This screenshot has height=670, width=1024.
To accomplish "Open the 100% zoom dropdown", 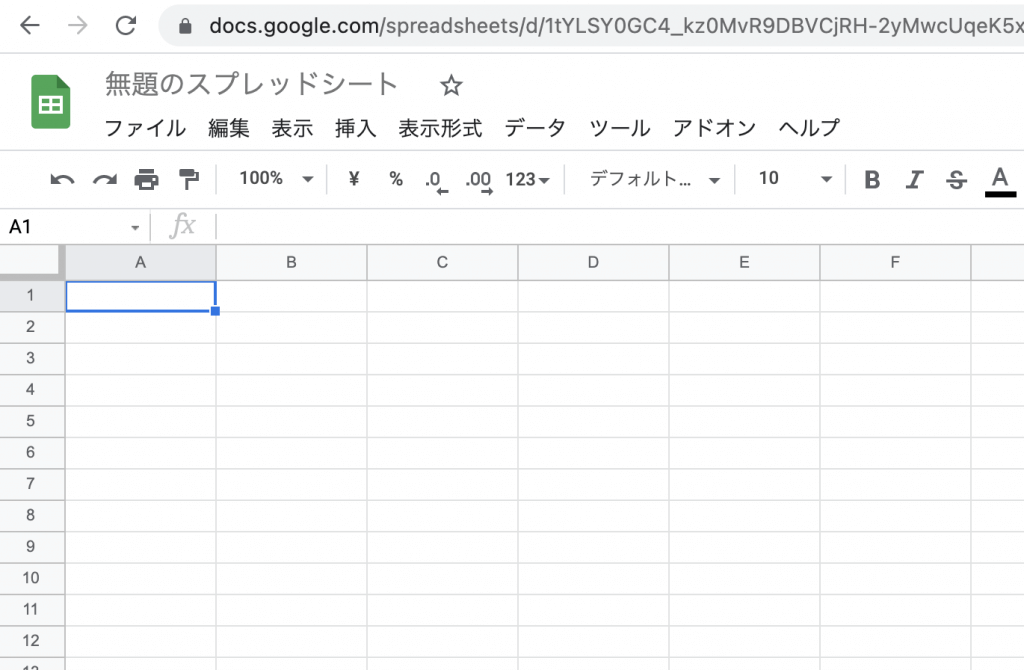I will [276, 179].
